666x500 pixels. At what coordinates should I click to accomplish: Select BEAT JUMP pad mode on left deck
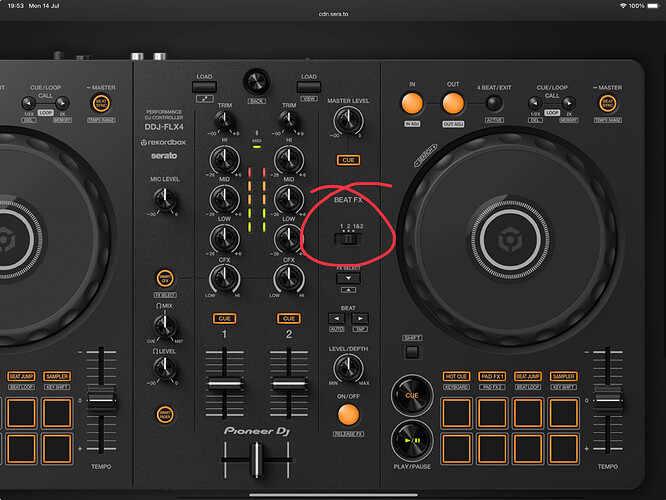tap(21, 376)
